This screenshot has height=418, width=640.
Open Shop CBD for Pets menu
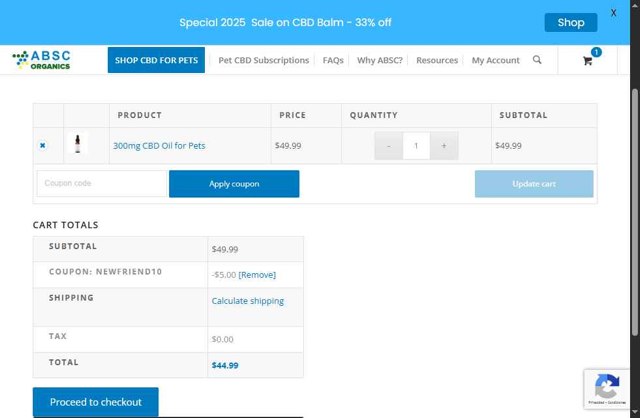pos(156,60)
